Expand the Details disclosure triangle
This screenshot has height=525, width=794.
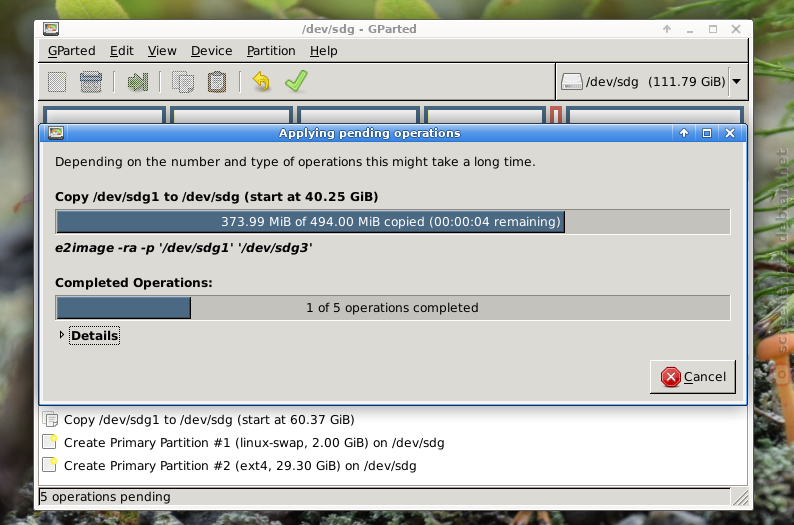(x=62, y=335)
